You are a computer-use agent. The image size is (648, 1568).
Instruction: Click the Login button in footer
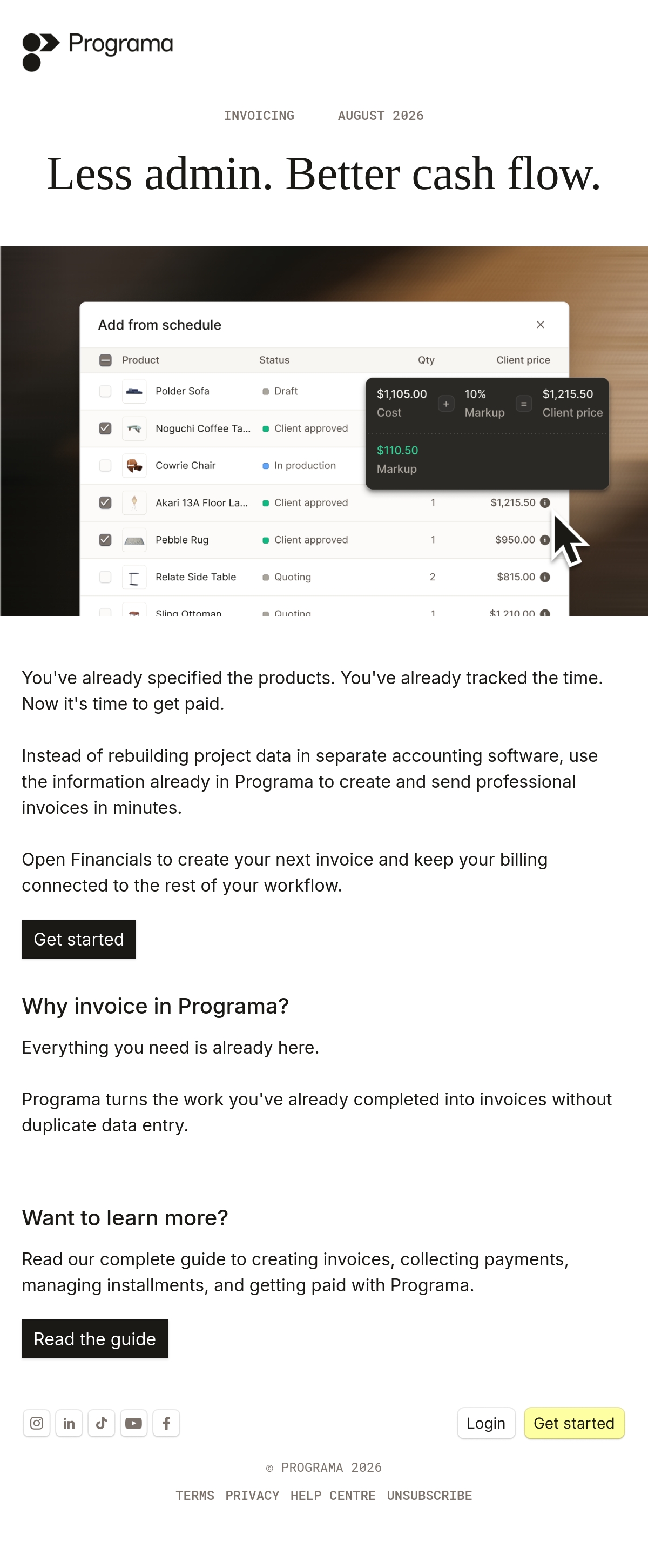(x=486, y=1423)
